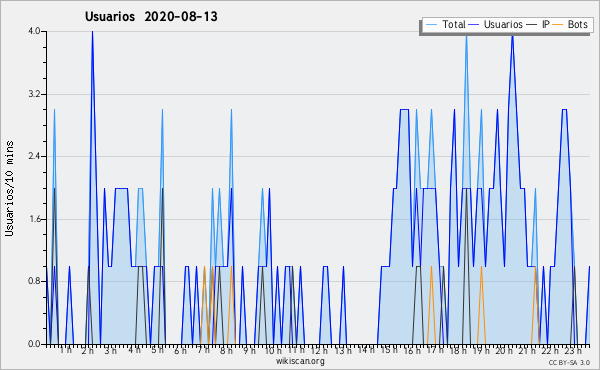Click the '3 h' x-axis label

point(111,350)
